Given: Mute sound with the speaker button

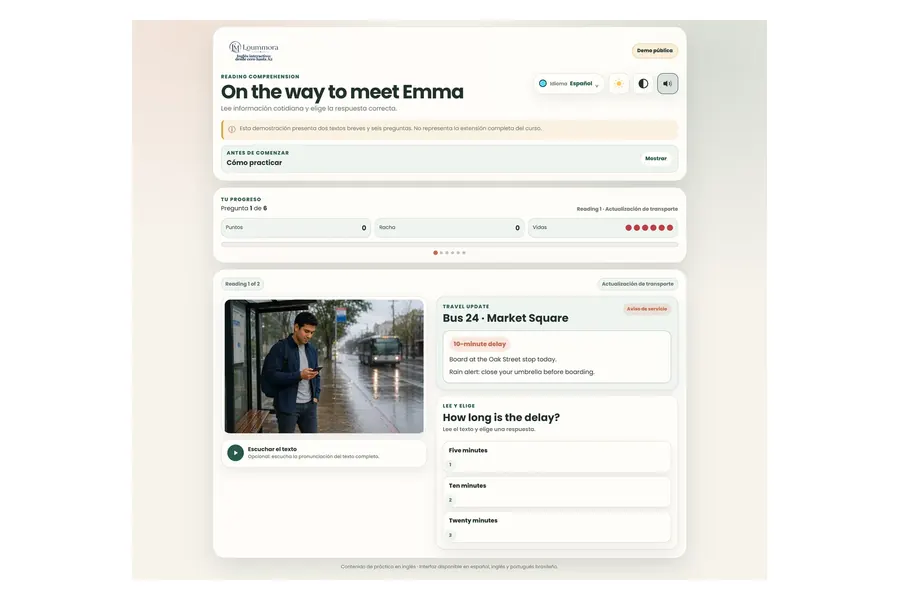Looking at the screenshot, I should click(668, 84).
